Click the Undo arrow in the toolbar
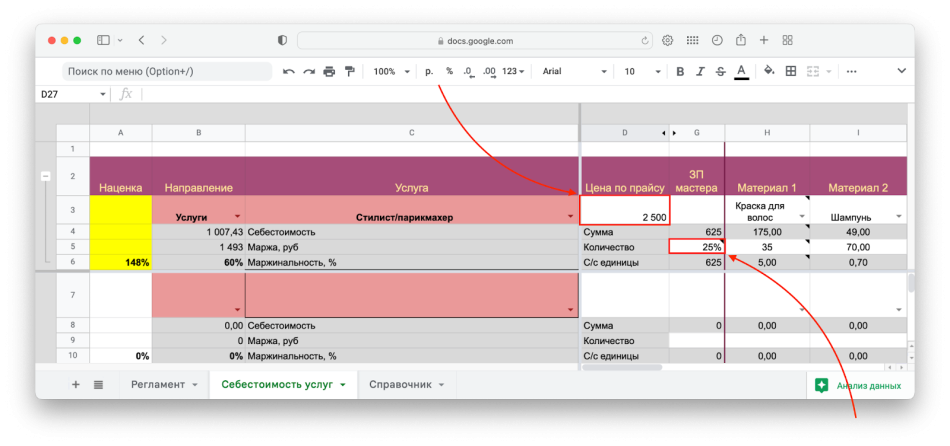The height and width of the screenshot is (446, 950). coord(289,72)
